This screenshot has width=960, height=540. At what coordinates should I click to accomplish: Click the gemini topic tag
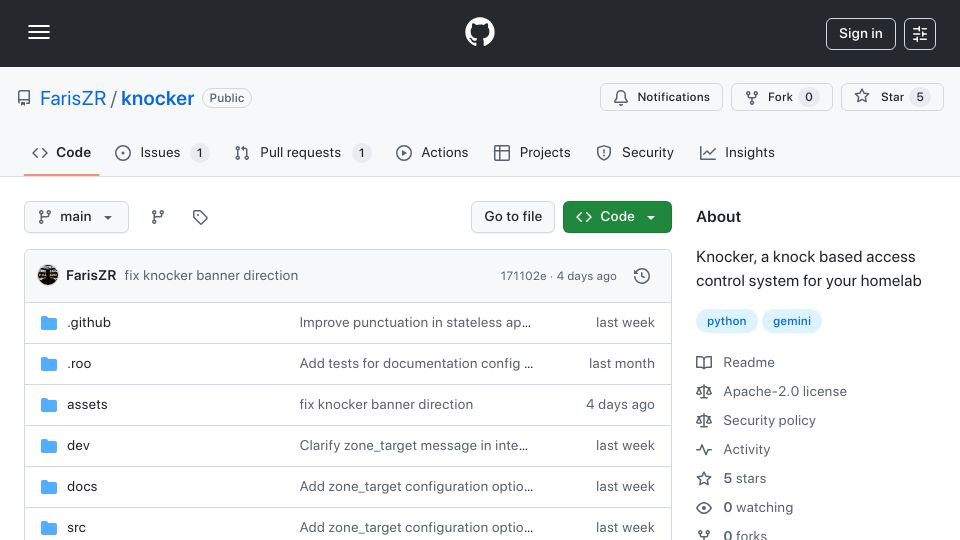792,321
